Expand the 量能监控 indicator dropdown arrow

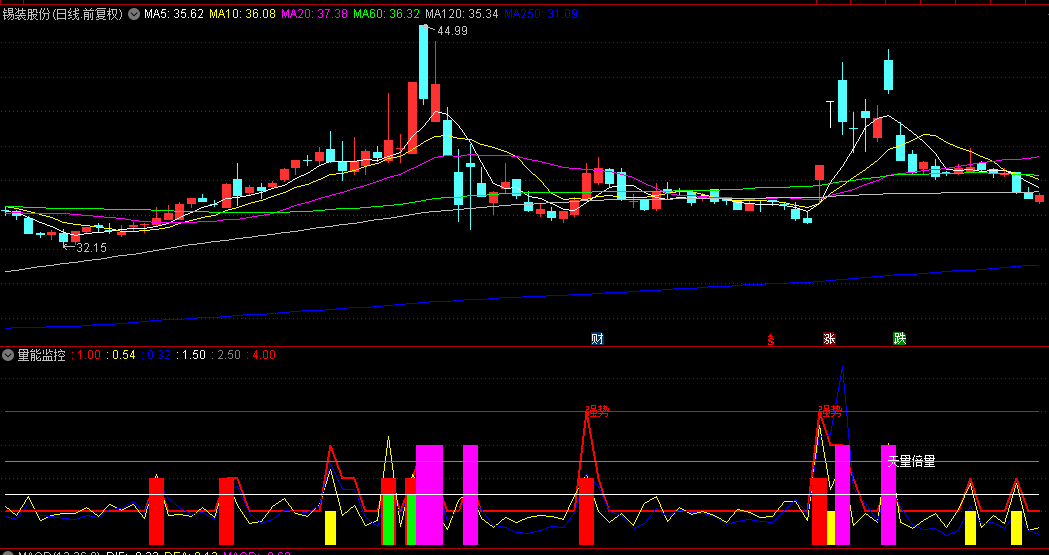tap(9, 355)
